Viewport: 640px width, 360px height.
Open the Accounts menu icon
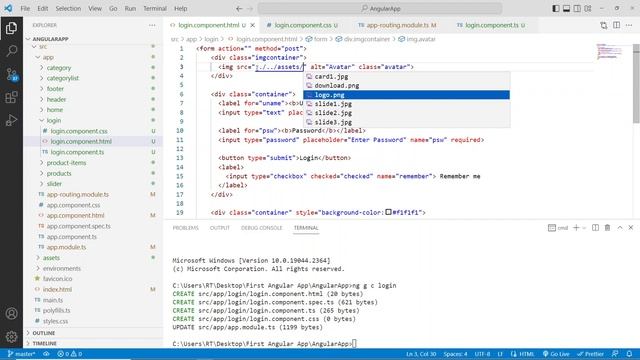tap(11, 313)
